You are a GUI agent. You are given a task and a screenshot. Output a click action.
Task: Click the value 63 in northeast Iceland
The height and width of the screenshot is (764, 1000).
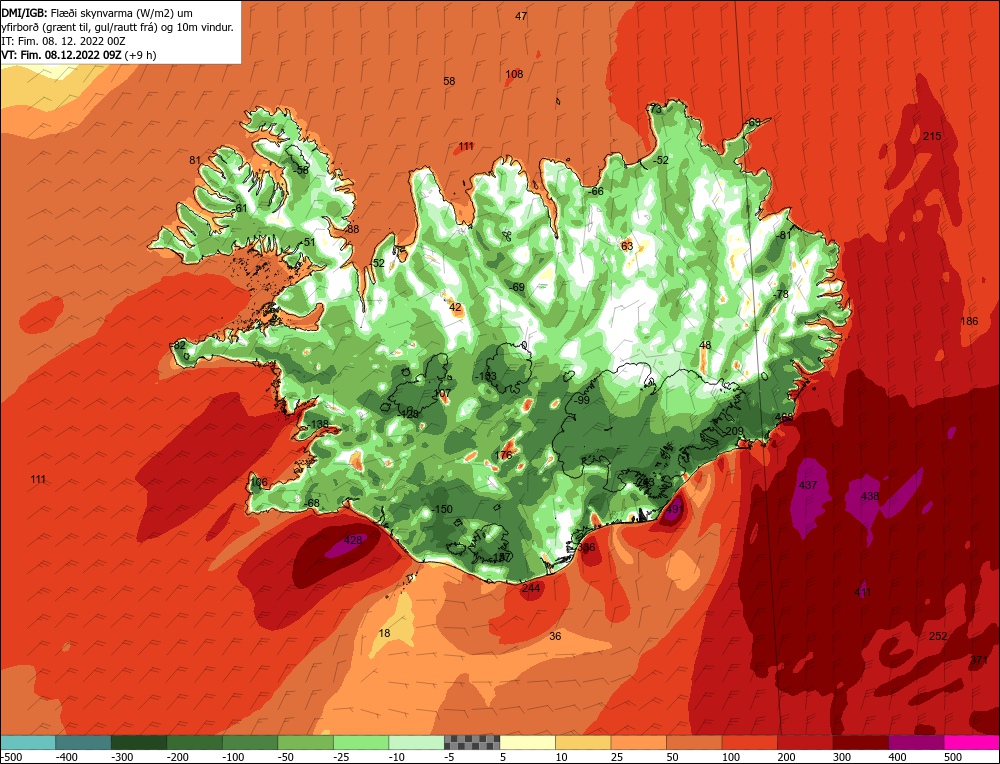tap(627, 246)
